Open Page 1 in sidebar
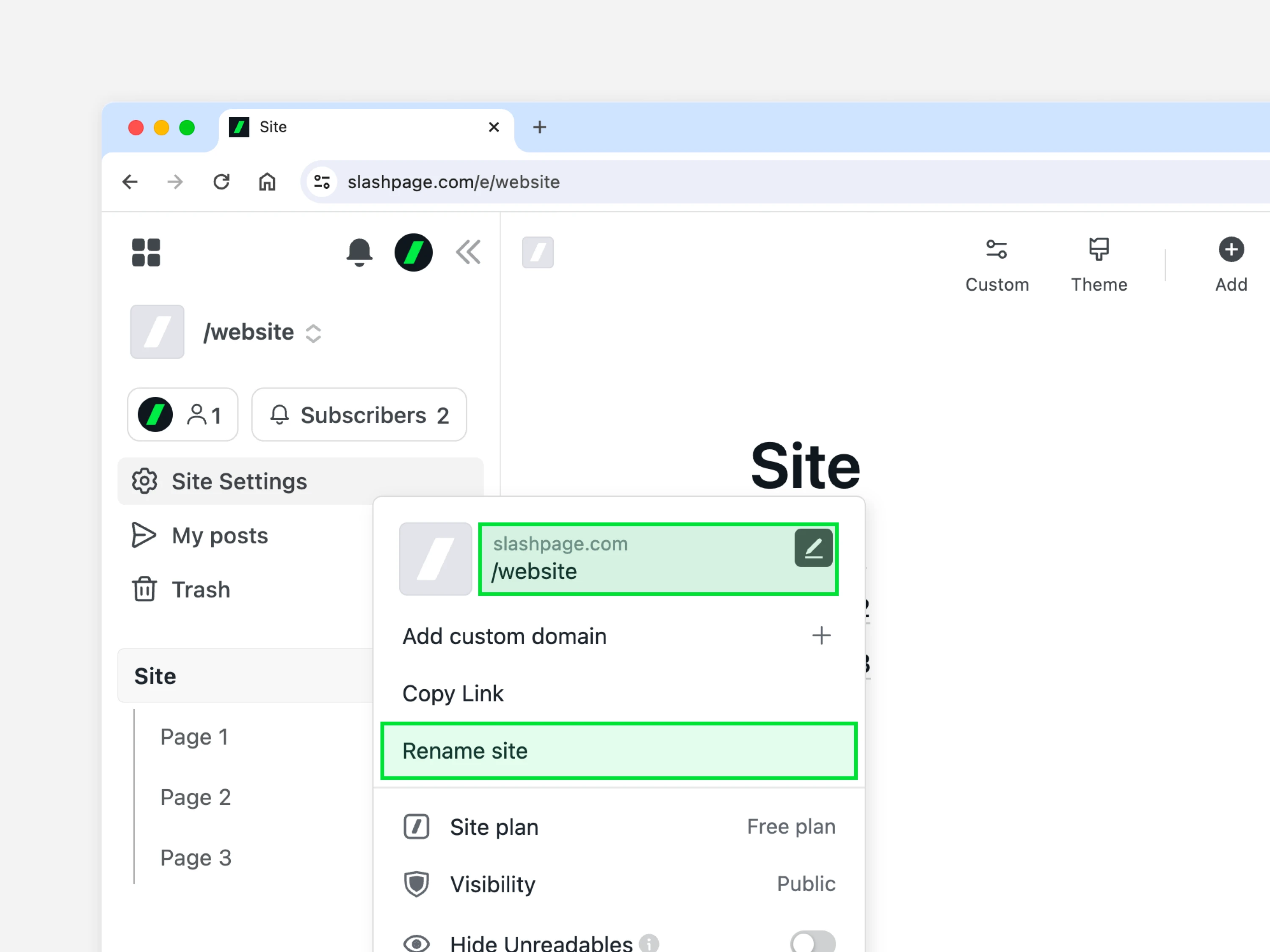This screenshot has width=1270, height=952. 194,737
